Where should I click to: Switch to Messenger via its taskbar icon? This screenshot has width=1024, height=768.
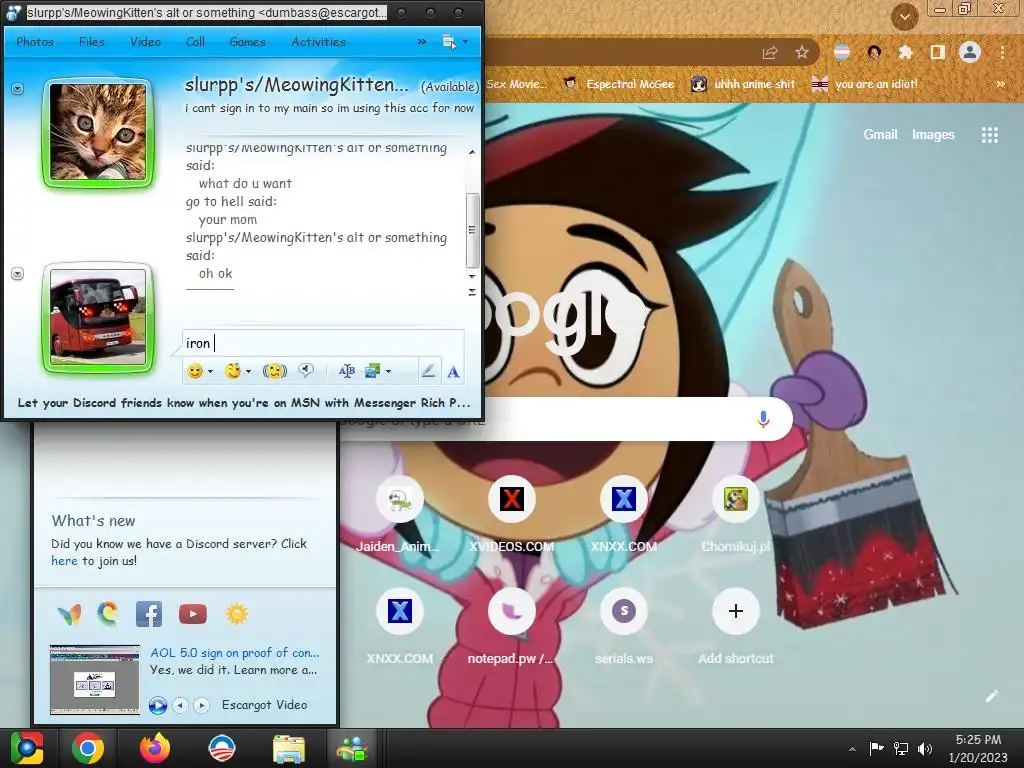point(353,748)
